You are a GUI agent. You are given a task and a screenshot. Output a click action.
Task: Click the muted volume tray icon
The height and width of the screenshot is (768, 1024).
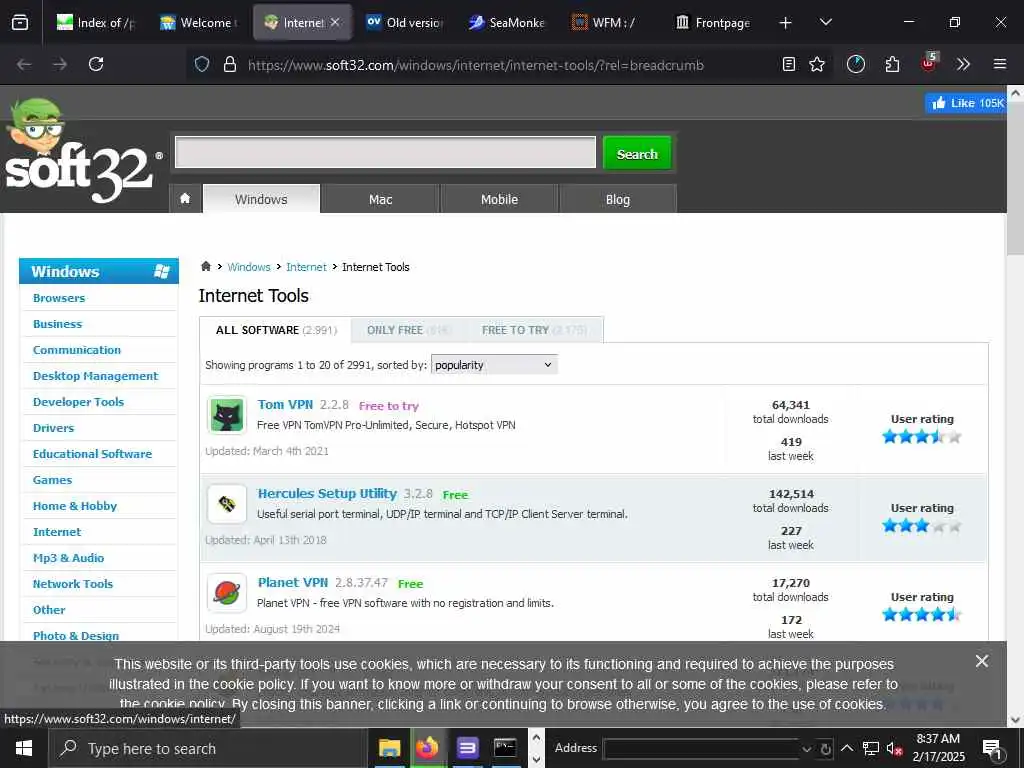894,748
